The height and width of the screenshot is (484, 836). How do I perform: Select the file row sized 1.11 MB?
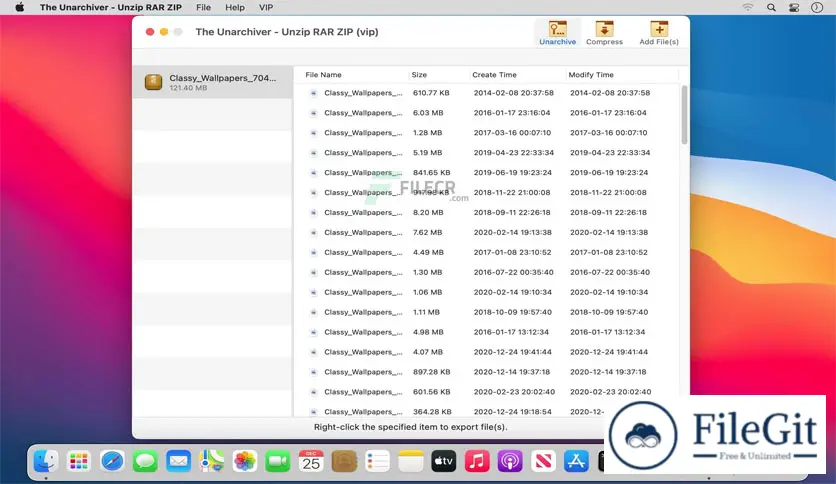487,312
